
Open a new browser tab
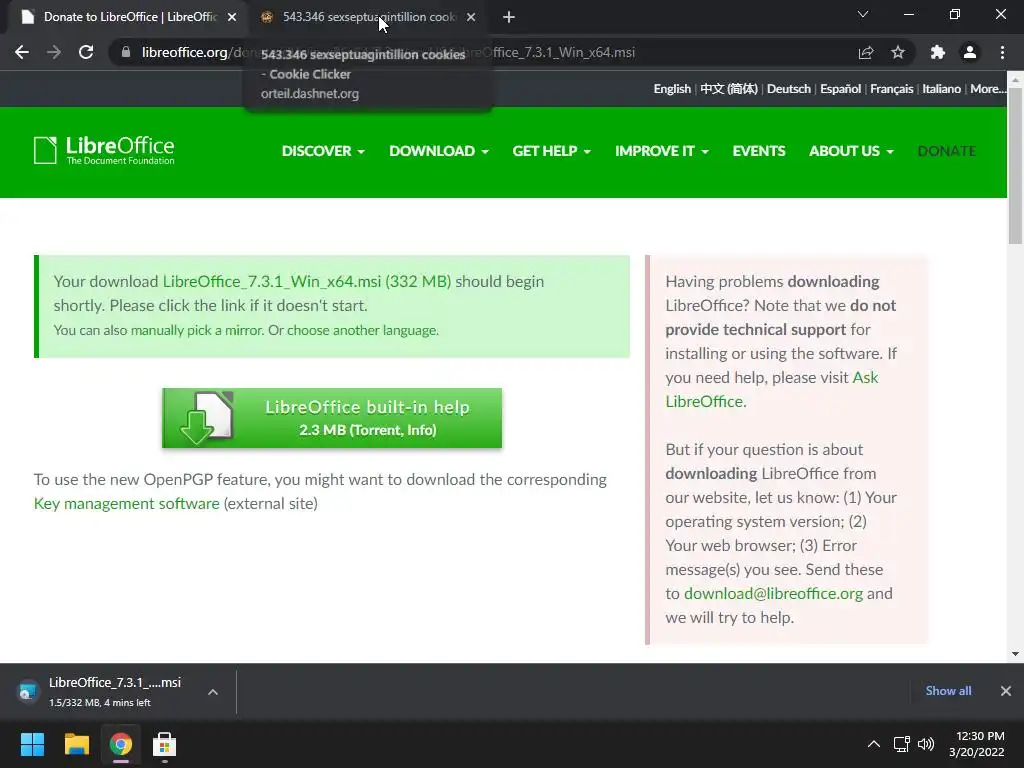tap(509, 17)
